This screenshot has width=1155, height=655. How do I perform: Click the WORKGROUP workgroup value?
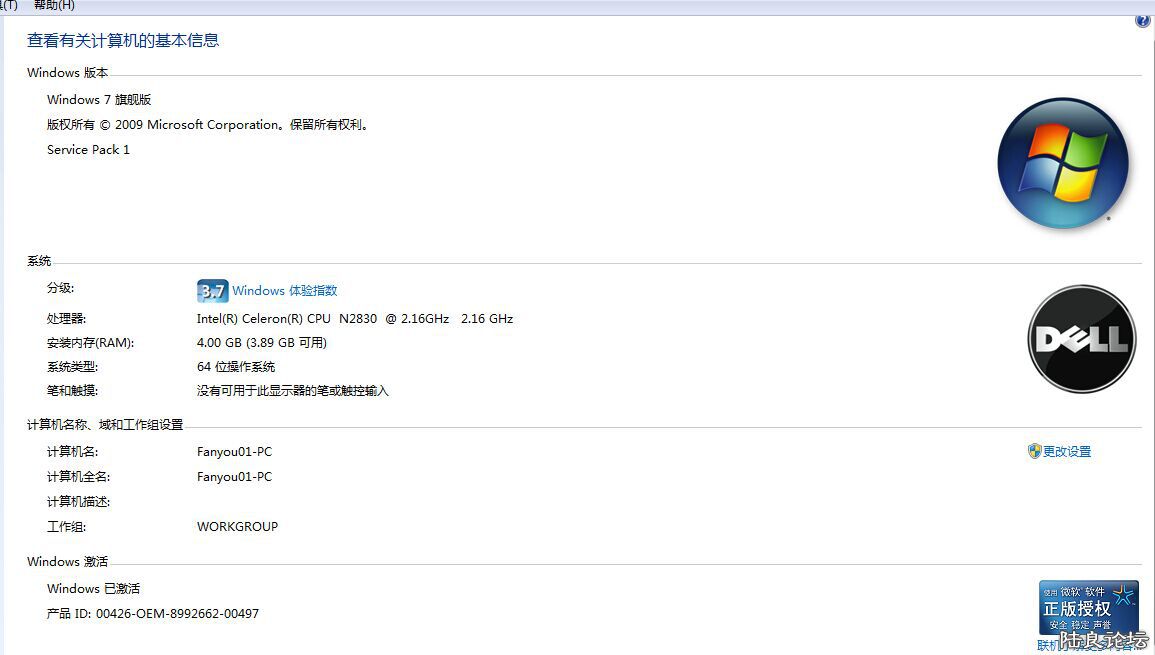pyautogui.click(x=237, y=527)
